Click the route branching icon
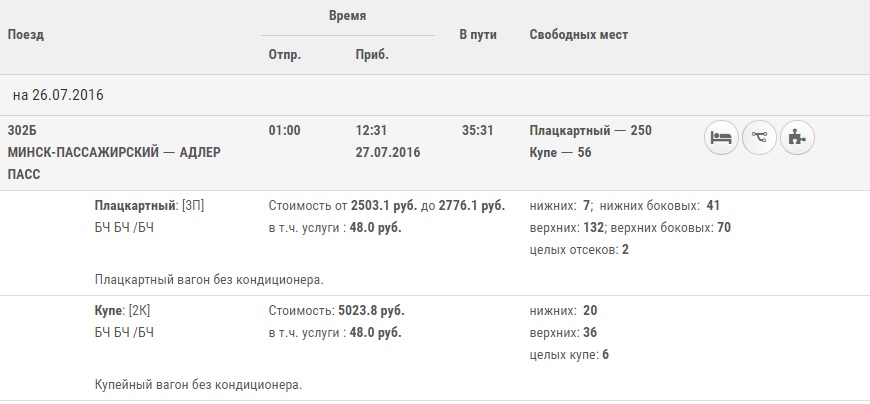This screenshot has height=404, width=870. pyautogui.click(x=760, y=139)
